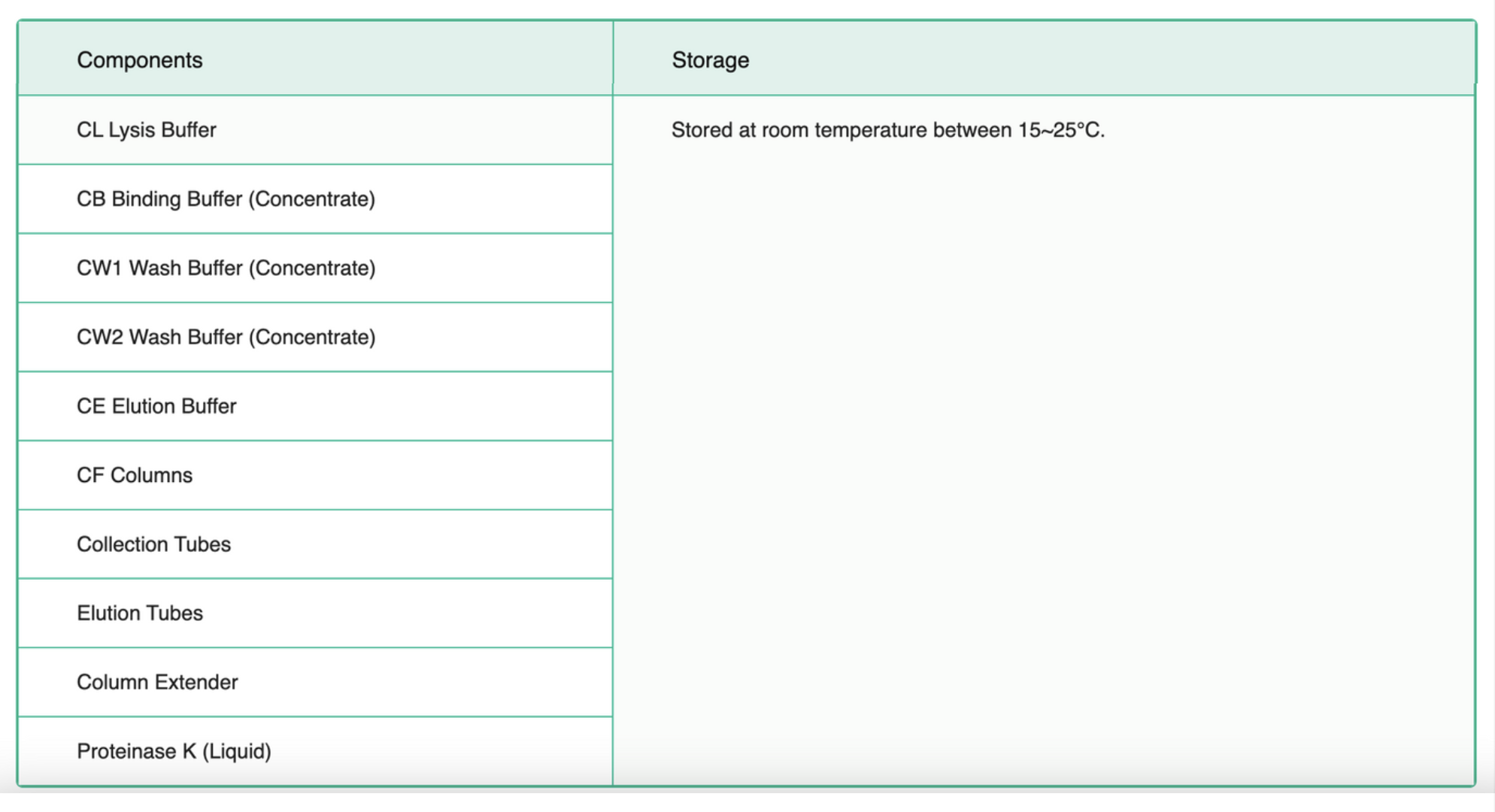Click the Components column header
This screenshot has width=1495, height=812.
140,60
